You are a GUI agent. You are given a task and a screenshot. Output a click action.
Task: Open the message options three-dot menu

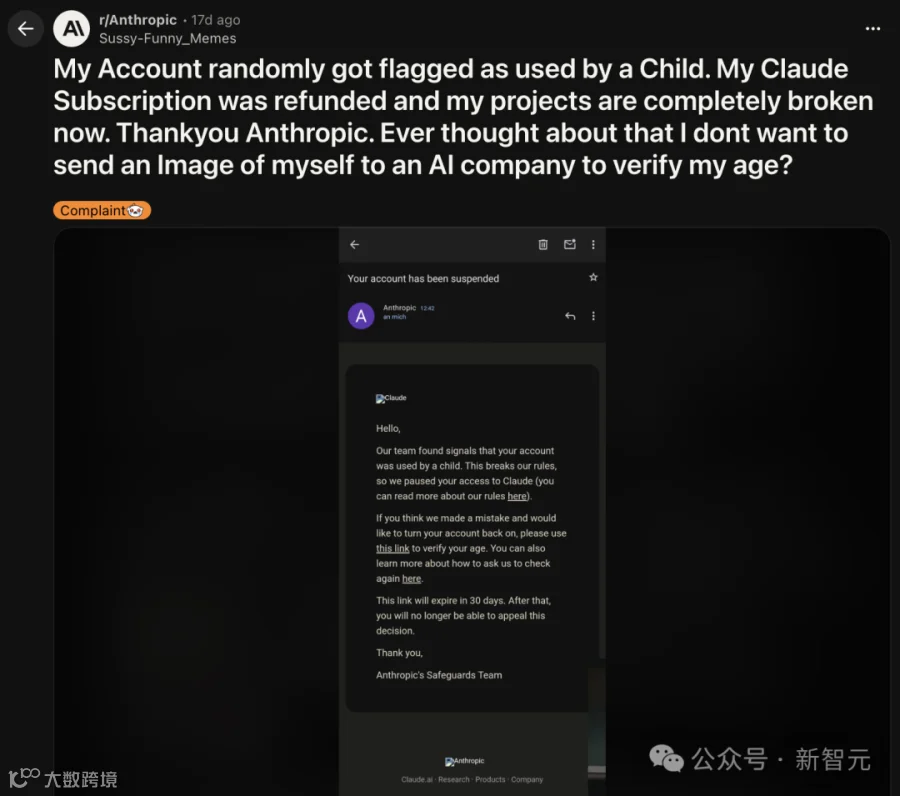(x=593, y=316)
